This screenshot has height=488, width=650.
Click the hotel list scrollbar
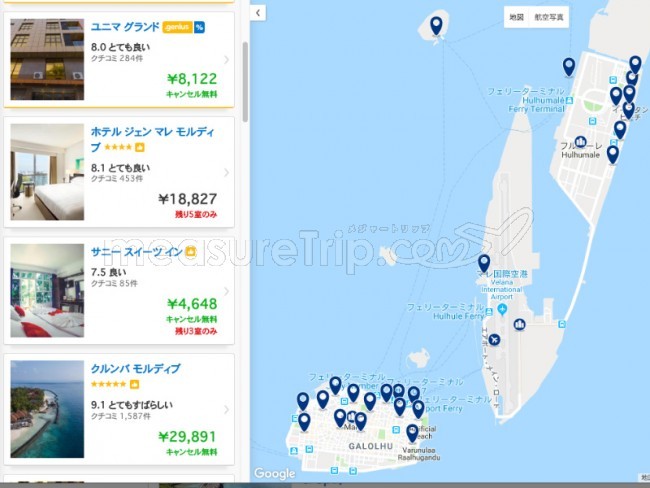point(245,82)
